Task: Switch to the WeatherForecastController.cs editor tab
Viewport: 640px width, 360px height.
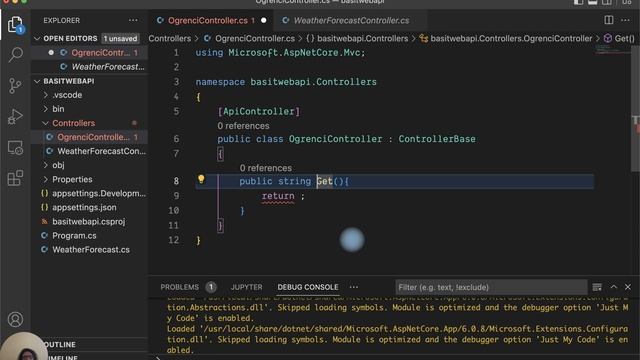Action: coord(351,20)
